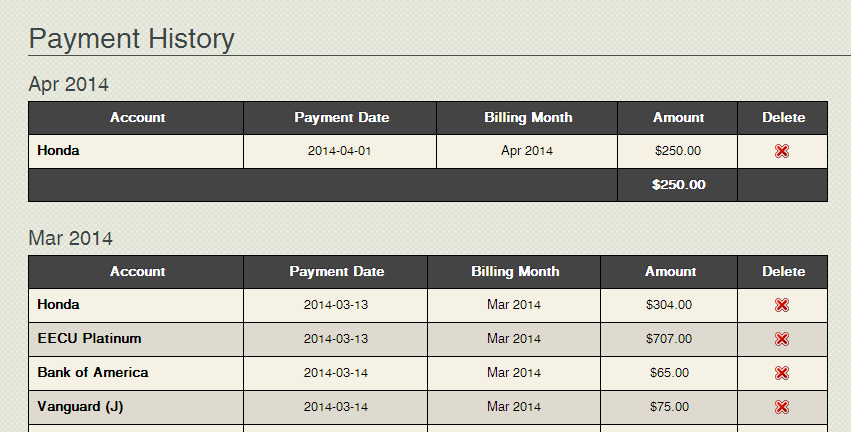Image resolution: width=851 pixels, height=432 pixels.
Task: Delete the Bank of America payment
Action: pos(782,373)
